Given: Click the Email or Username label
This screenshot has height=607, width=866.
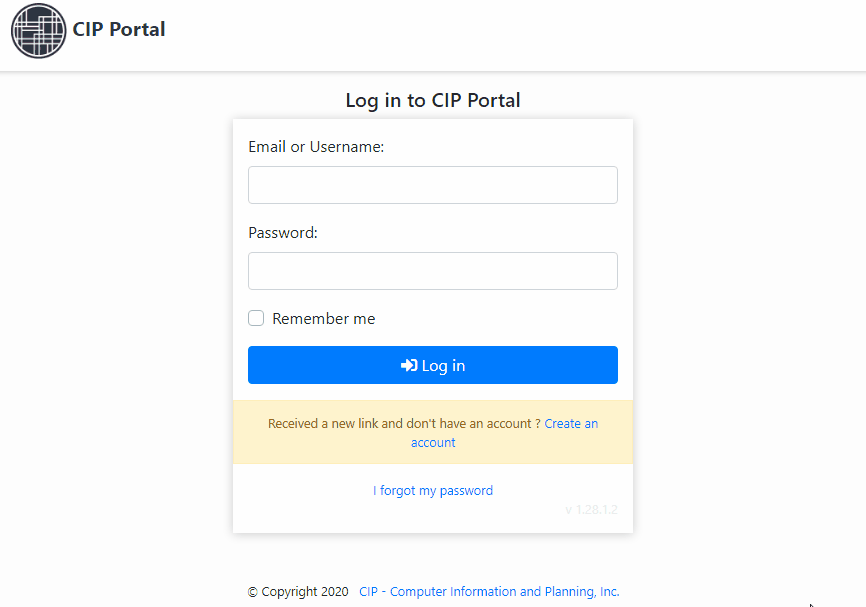Looking at the screenshot, I should pyautogui.click(x=316, y=147).
